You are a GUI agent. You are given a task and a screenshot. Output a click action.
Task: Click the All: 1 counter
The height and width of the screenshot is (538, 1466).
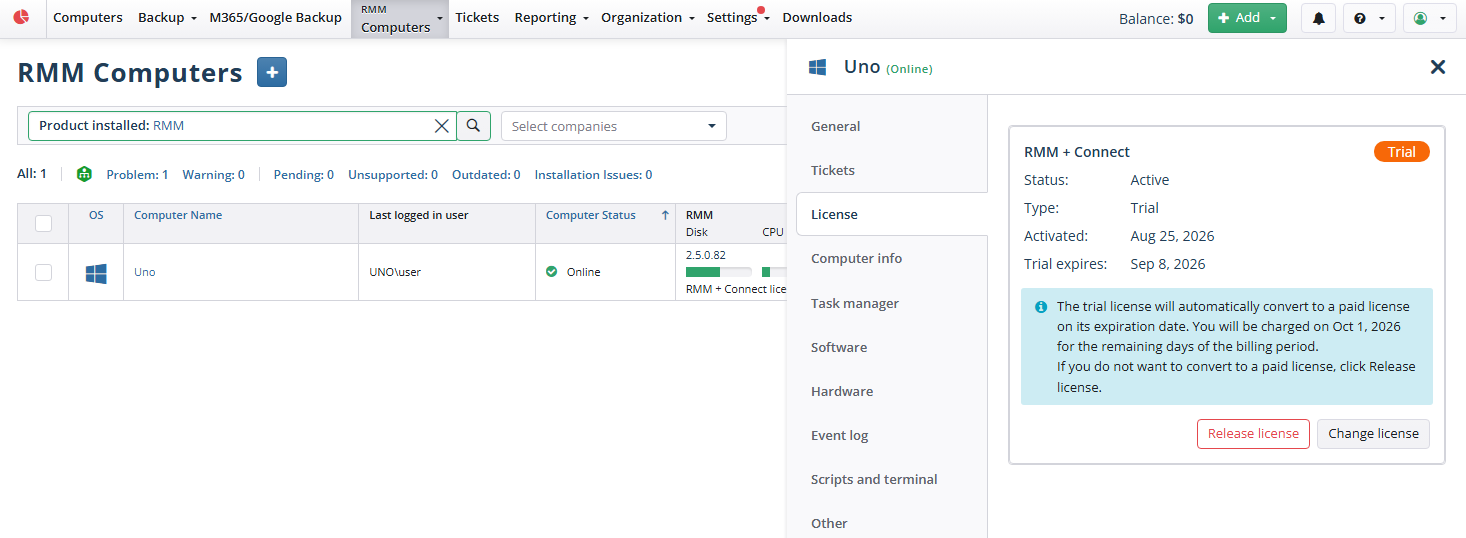[32, 174]
